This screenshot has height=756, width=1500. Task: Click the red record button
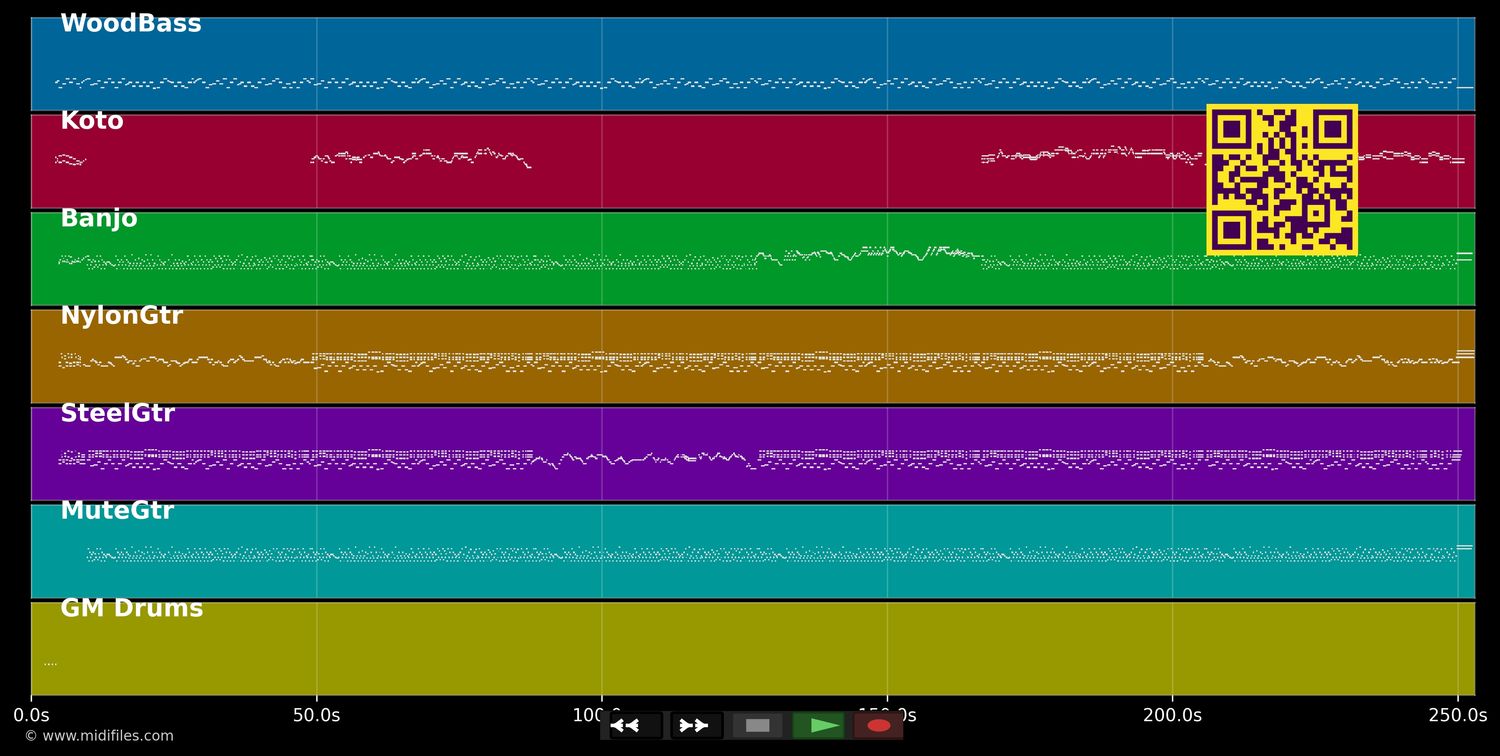(x=878, y=725)
